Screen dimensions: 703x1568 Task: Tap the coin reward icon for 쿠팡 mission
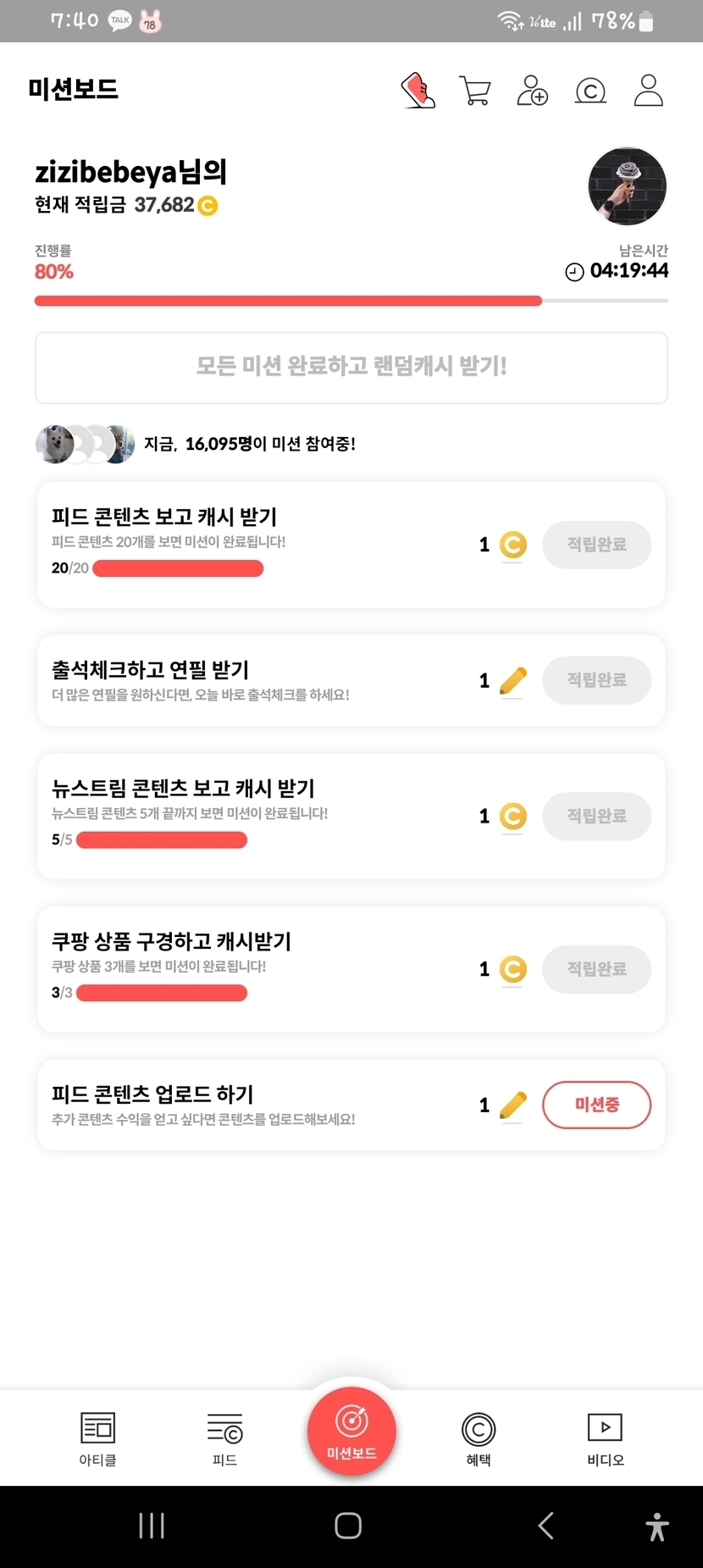[512, 969]
